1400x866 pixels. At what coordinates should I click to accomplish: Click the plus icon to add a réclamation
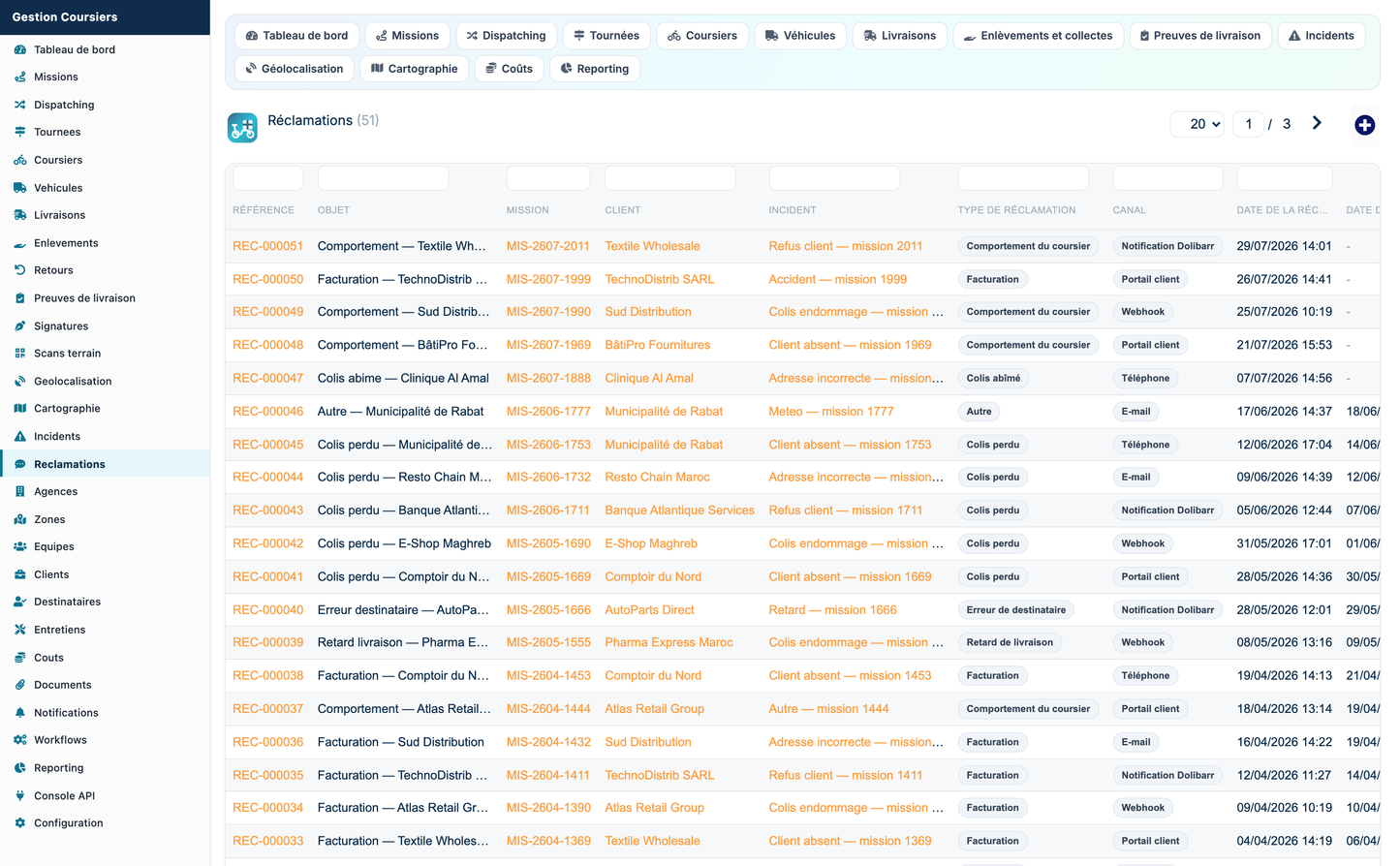coord(1364,125)
